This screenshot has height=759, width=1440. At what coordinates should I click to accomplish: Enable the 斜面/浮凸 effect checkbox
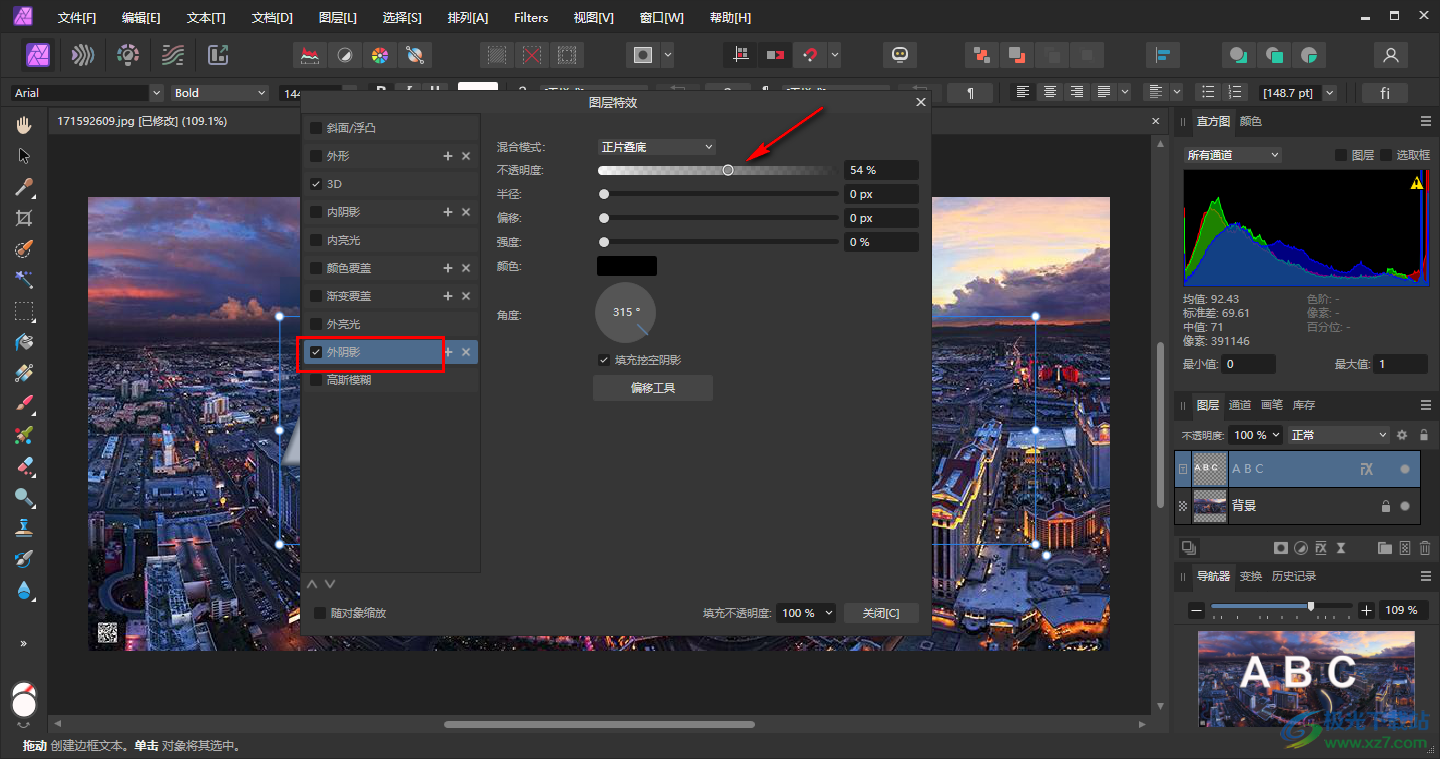click(x=316, y=128)
